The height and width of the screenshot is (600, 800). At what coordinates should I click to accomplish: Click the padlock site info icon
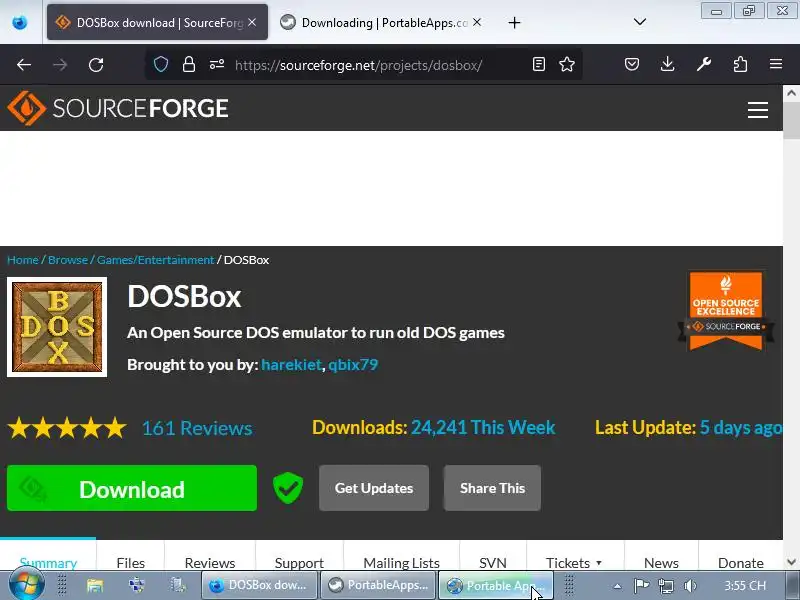tap(189, 64)
